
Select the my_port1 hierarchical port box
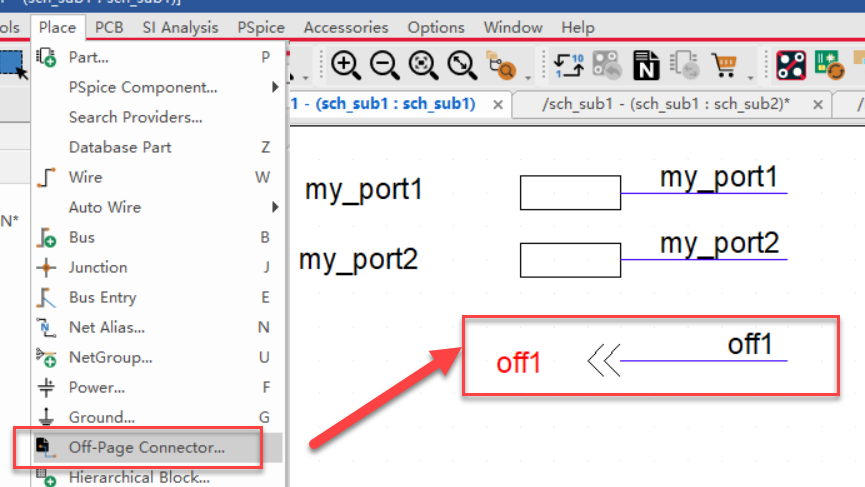(570, 193)
